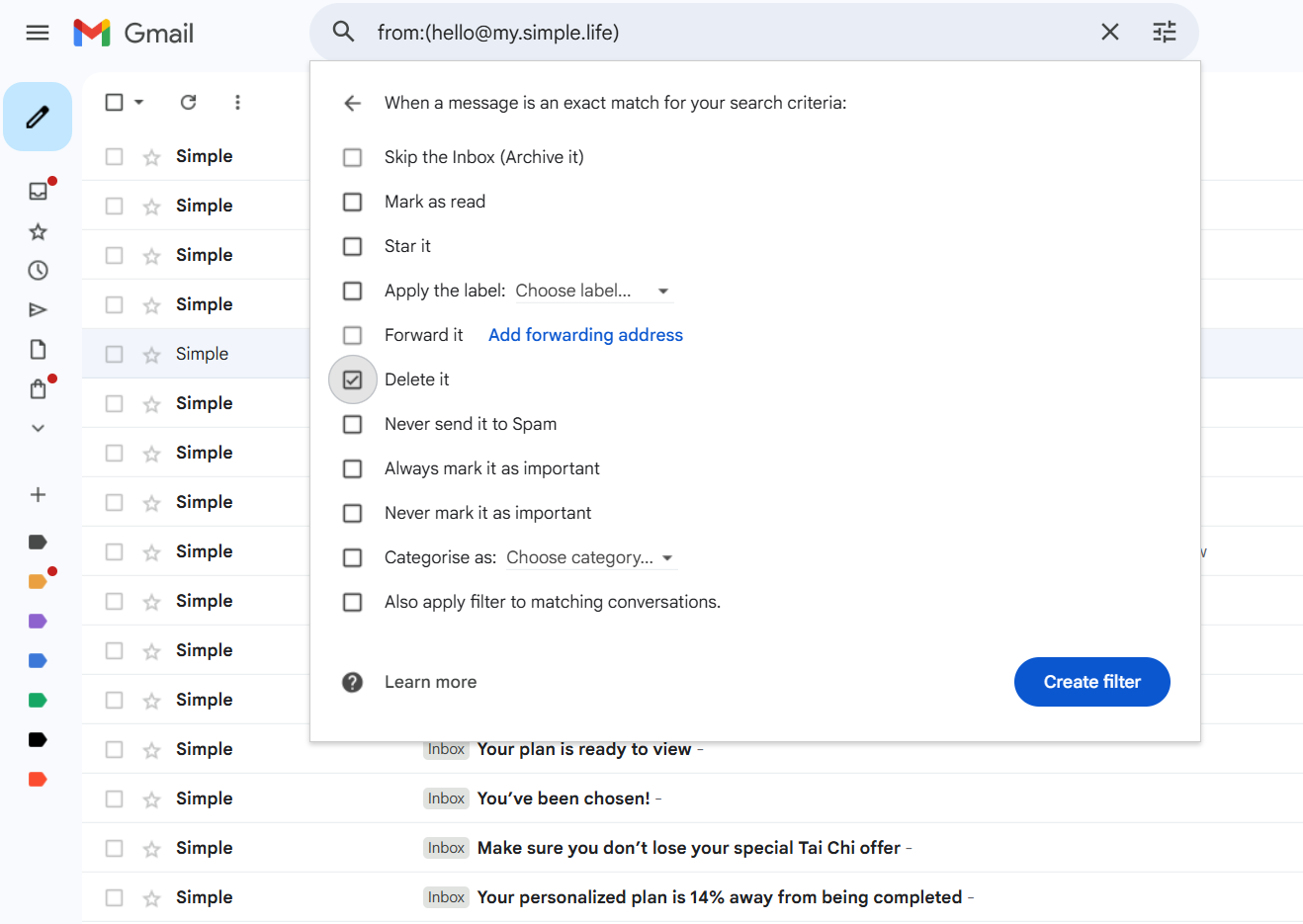Viewport: 1303px width, 924px height.
Task: Enable 'Star it' checkbox
Action: 352,246
